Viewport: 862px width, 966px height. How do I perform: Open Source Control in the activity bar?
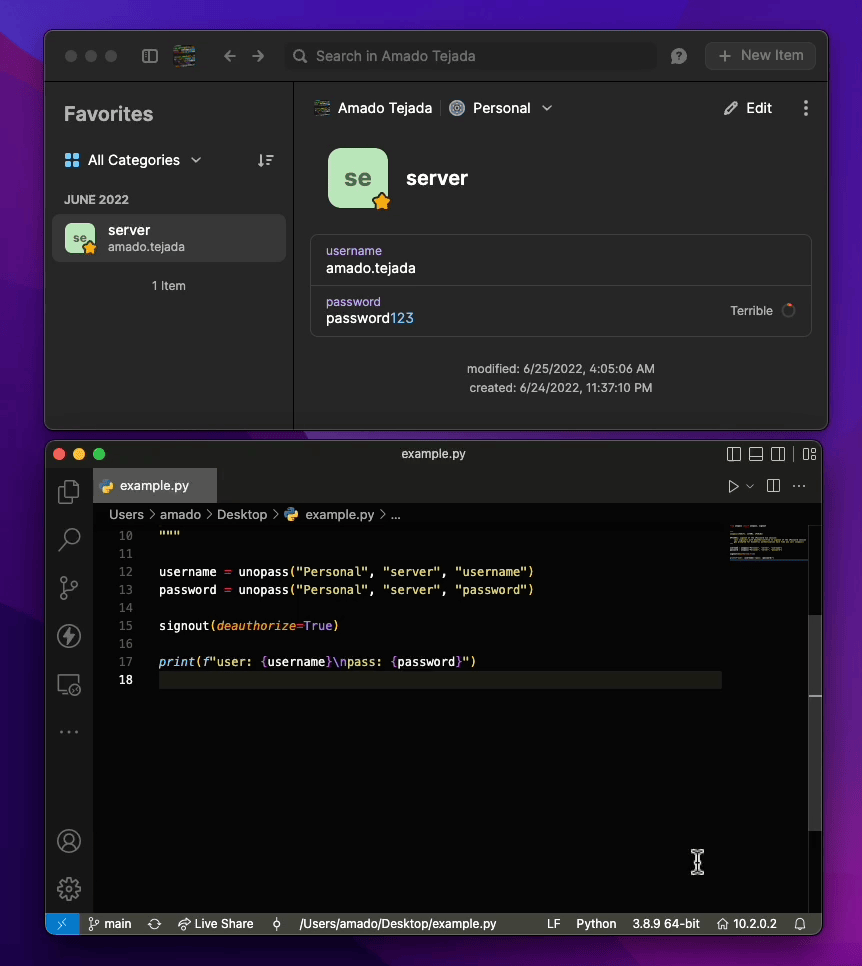(x=69, y=588)
